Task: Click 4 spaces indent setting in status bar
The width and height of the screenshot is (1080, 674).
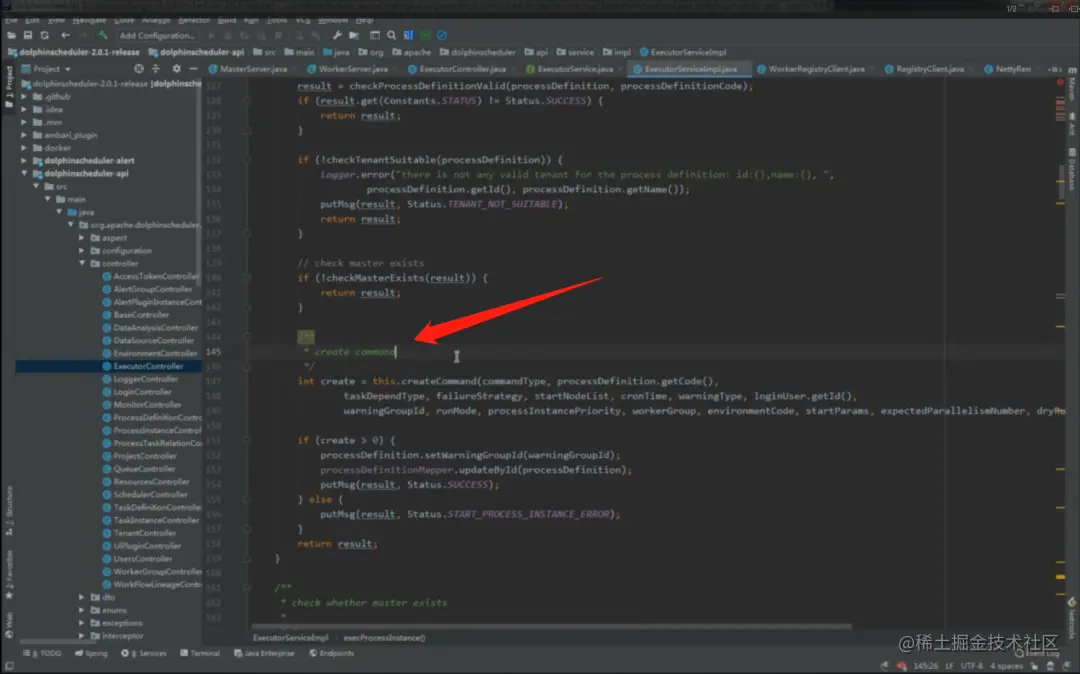Action: point(1006,666)
